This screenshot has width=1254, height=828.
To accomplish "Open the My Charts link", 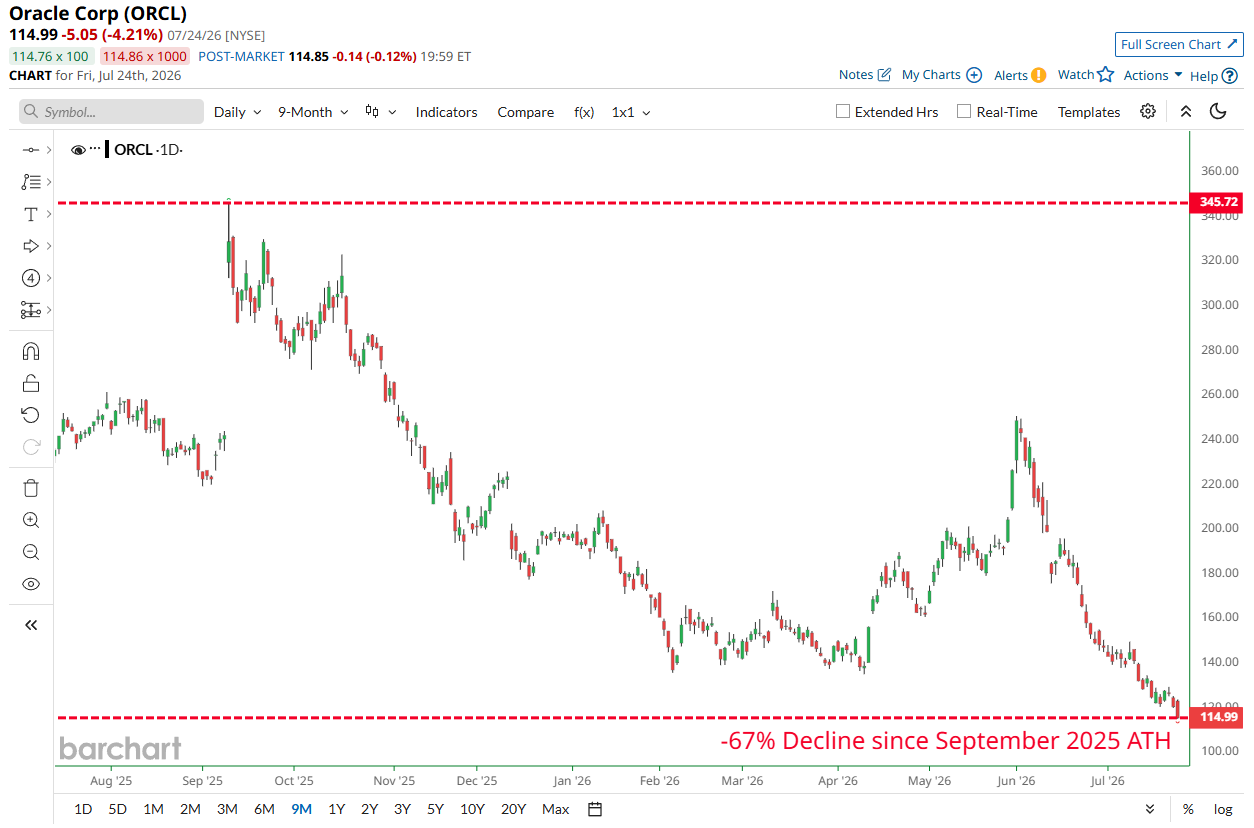I will coord(942,75).
